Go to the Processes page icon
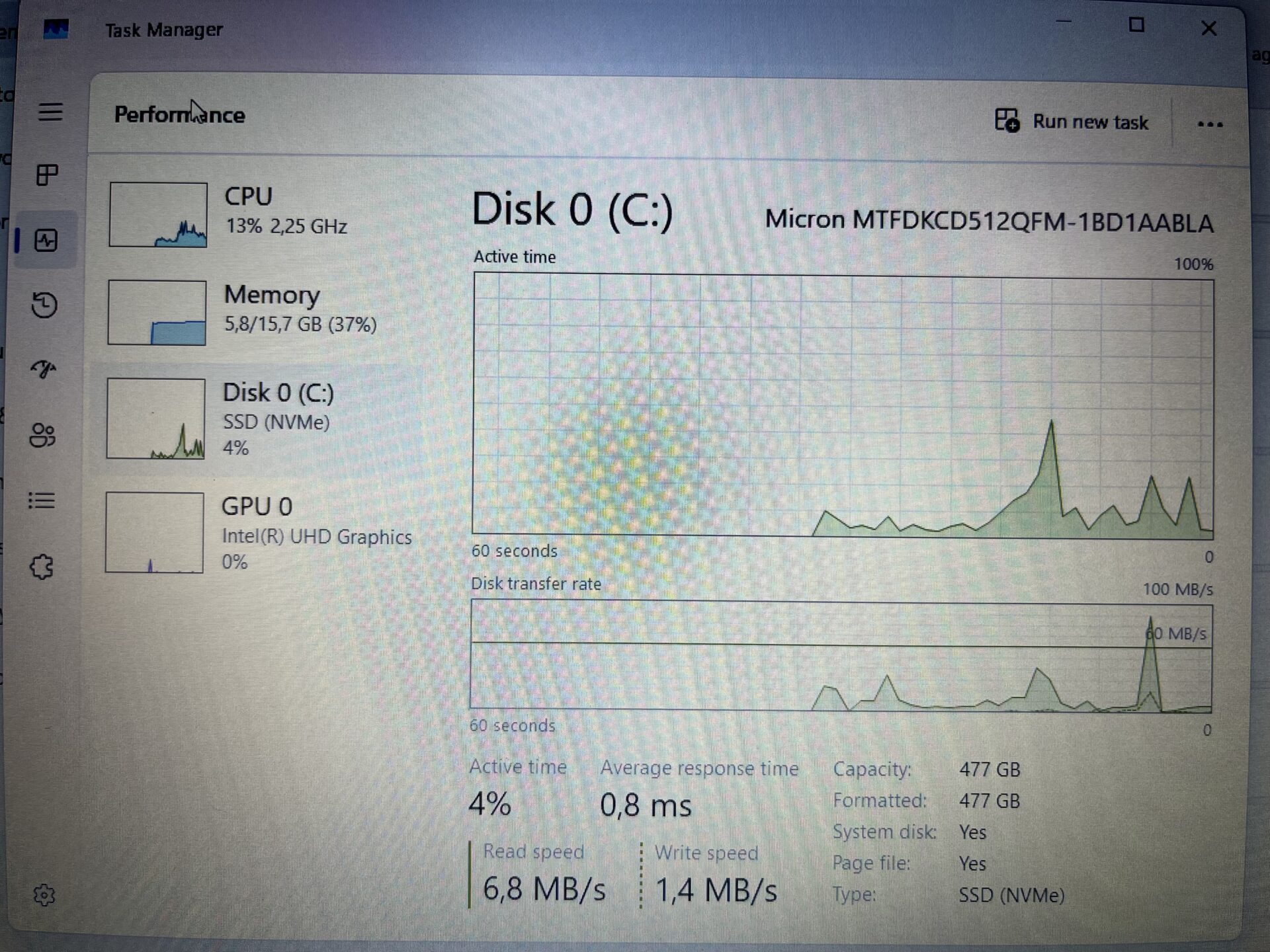Screen dimensions: 1270x952 pos(47,175)
